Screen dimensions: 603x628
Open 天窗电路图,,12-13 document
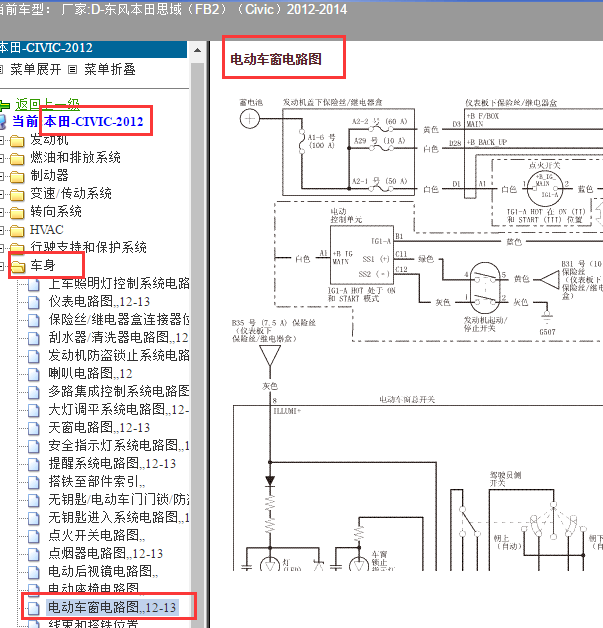[99, 427]
